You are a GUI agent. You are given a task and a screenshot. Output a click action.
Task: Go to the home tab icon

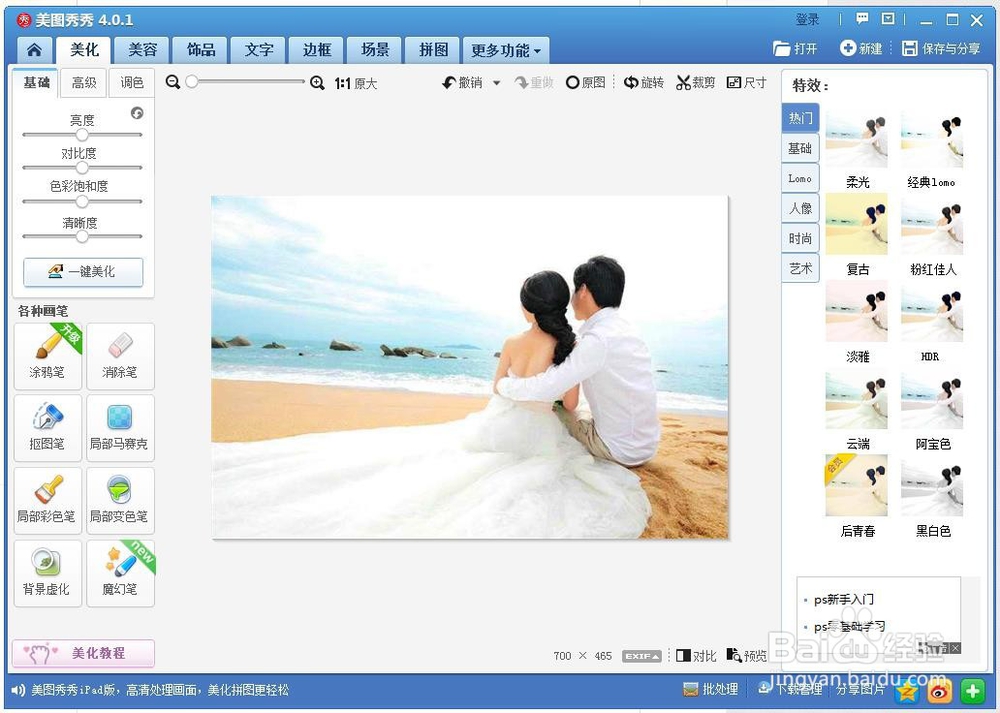(34, 50)
